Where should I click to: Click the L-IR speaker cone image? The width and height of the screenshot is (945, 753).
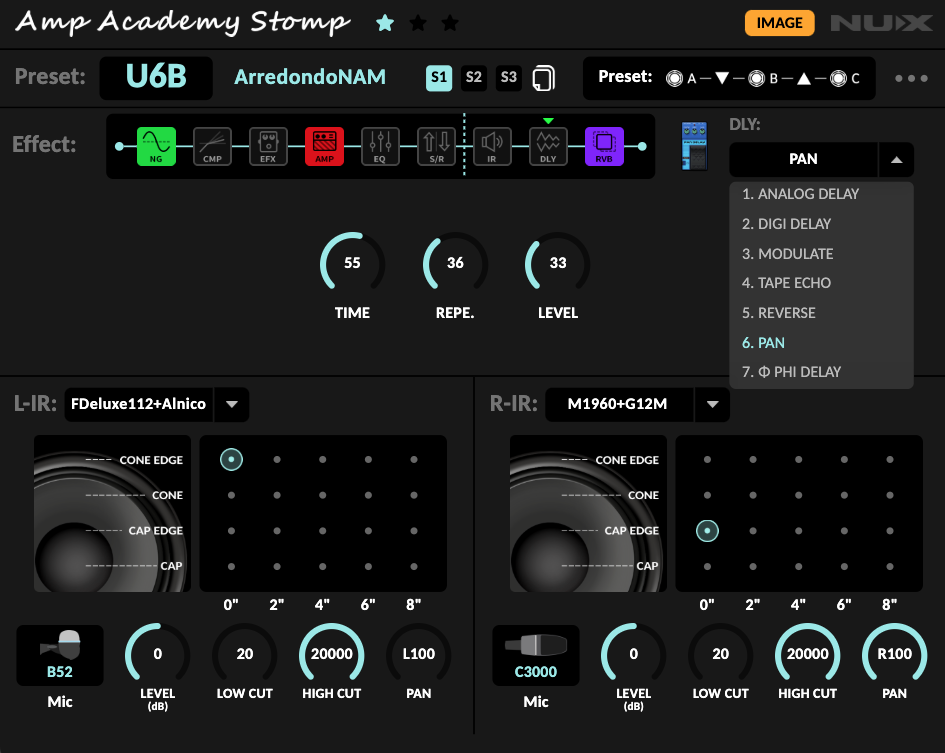(x=113, y=514)
